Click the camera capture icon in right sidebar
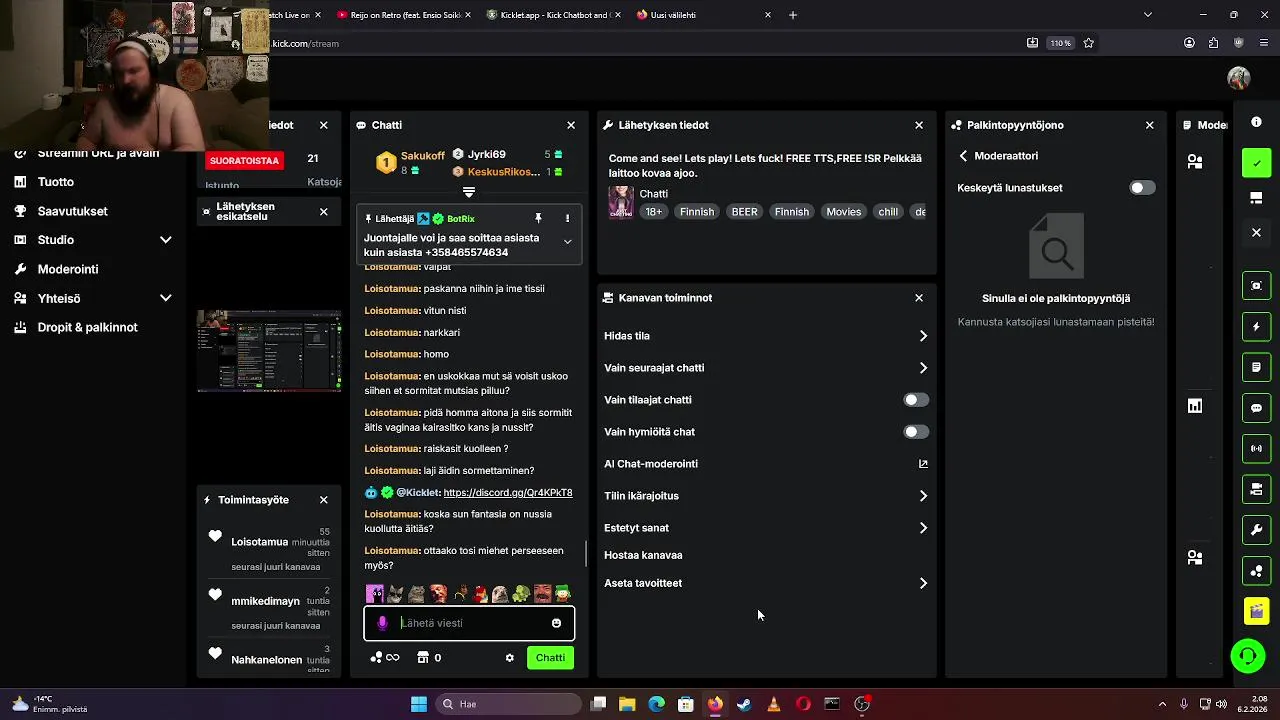The width and height of the screenshot is (1280, 720). [1256, 286]
